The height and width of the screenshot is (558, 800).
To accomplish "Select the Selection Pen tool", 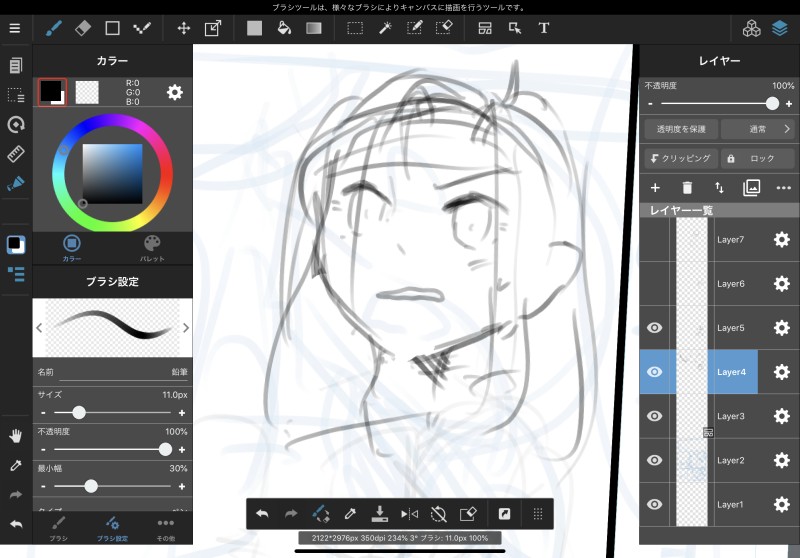I will 414,28.
